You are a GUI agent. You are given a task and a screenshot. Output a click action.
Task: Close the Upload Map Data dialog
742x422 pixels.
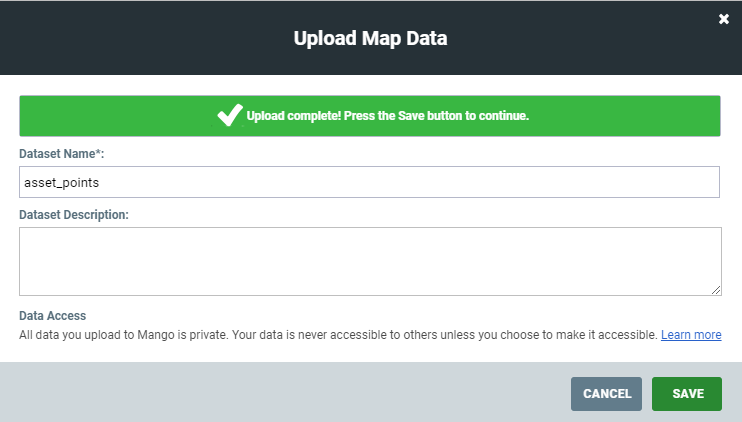click(x=724, y=19)
